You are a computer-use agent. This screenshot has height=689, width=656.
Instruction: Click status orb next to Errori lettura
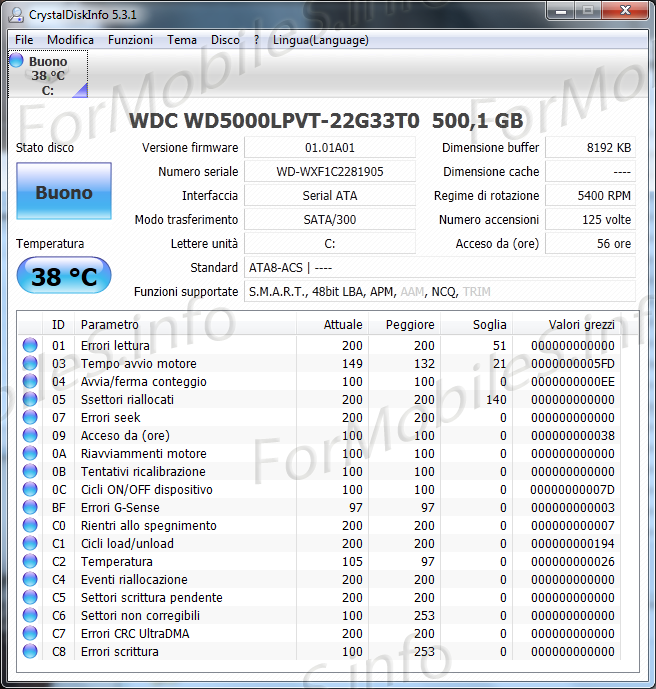click(30, 346)
